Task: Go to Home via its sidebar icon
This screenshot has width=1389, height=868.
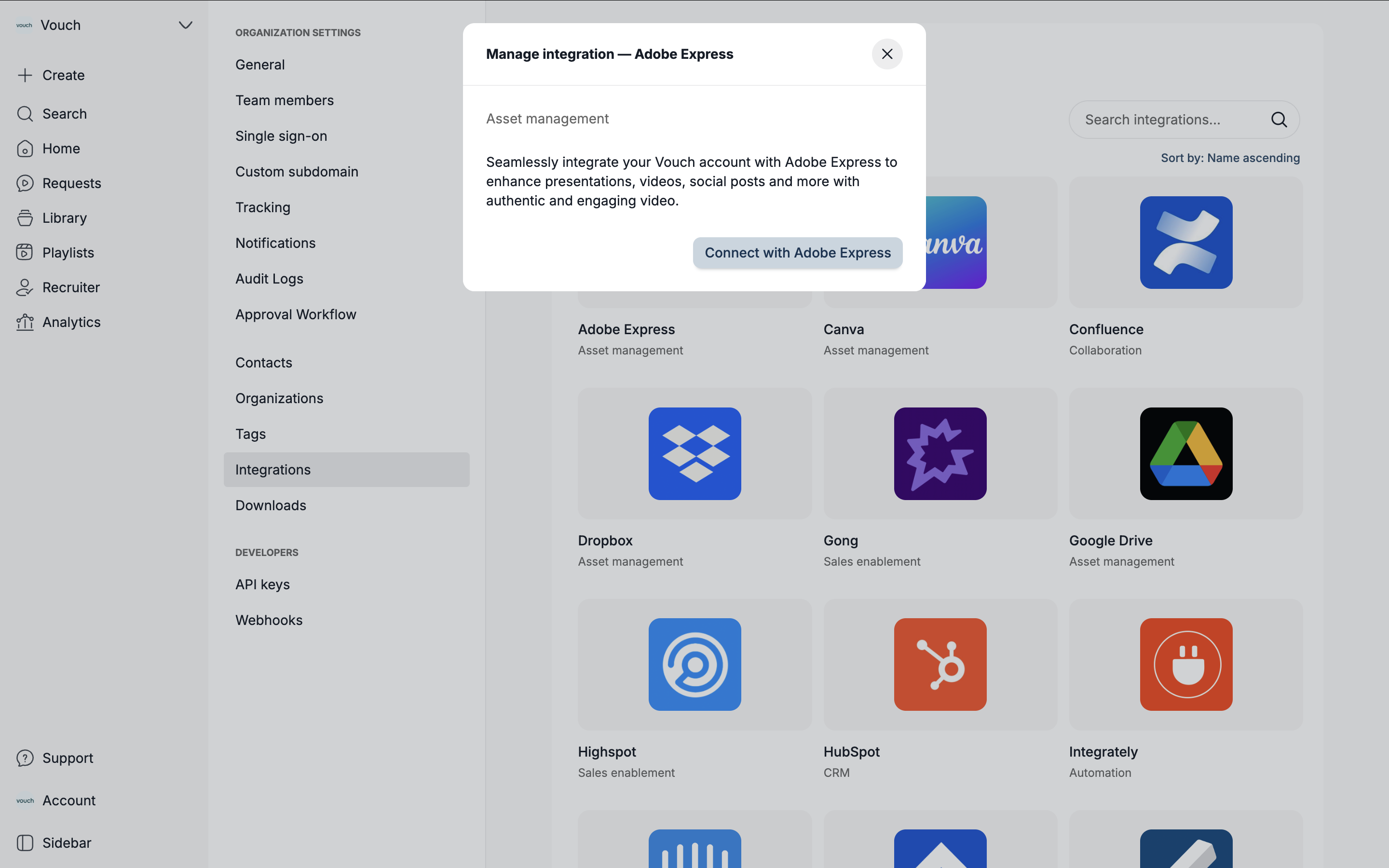Action: (x=25, y=149)
